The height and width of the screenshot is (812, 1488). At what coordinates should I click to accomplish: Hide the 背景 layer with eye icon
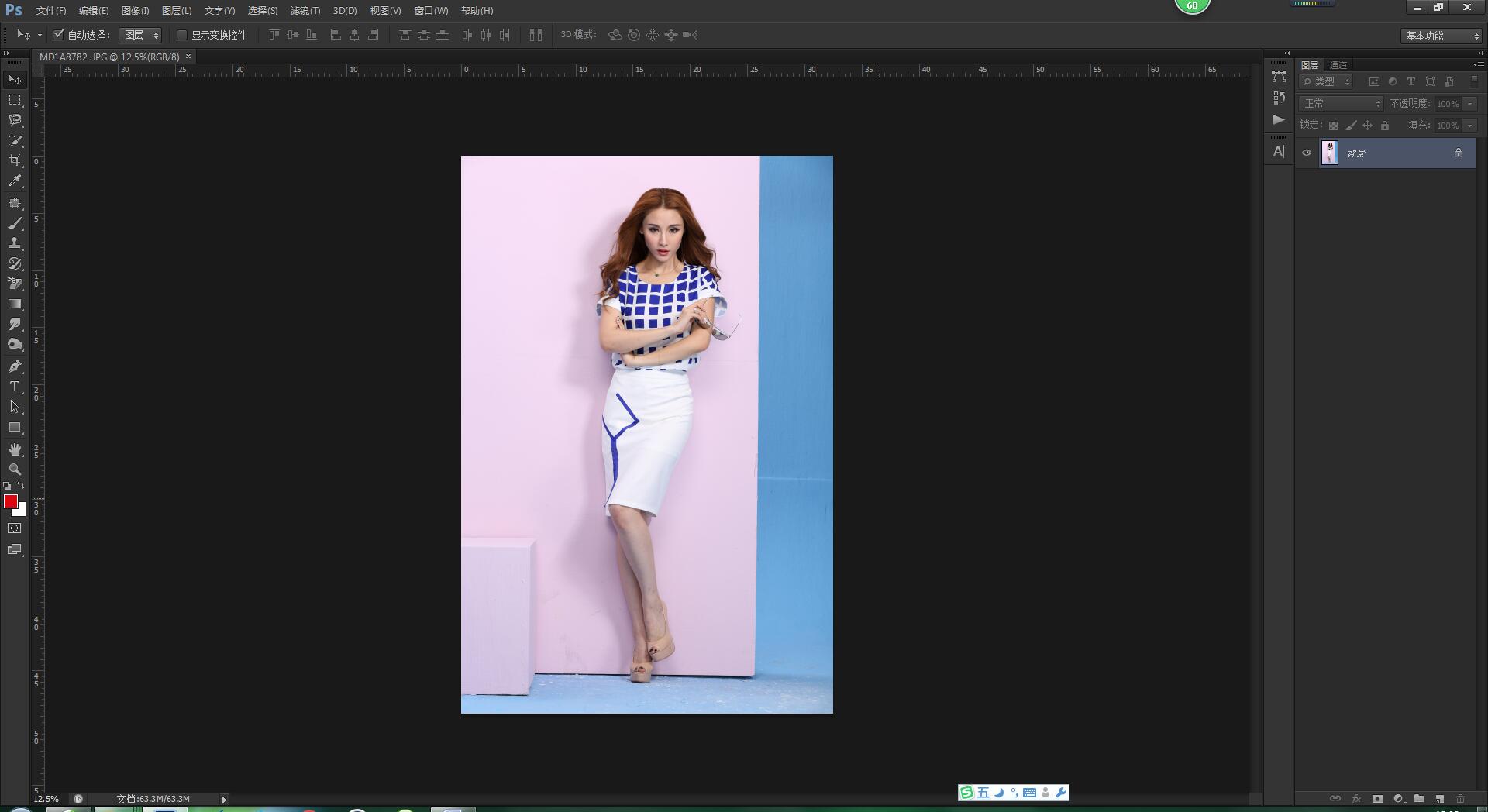pos(1307,153)
